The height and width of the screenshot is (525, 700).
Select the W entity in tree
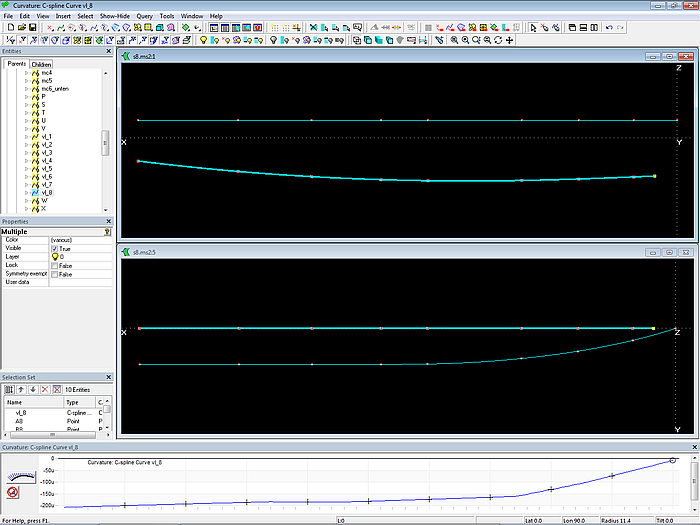pos(44,200)
